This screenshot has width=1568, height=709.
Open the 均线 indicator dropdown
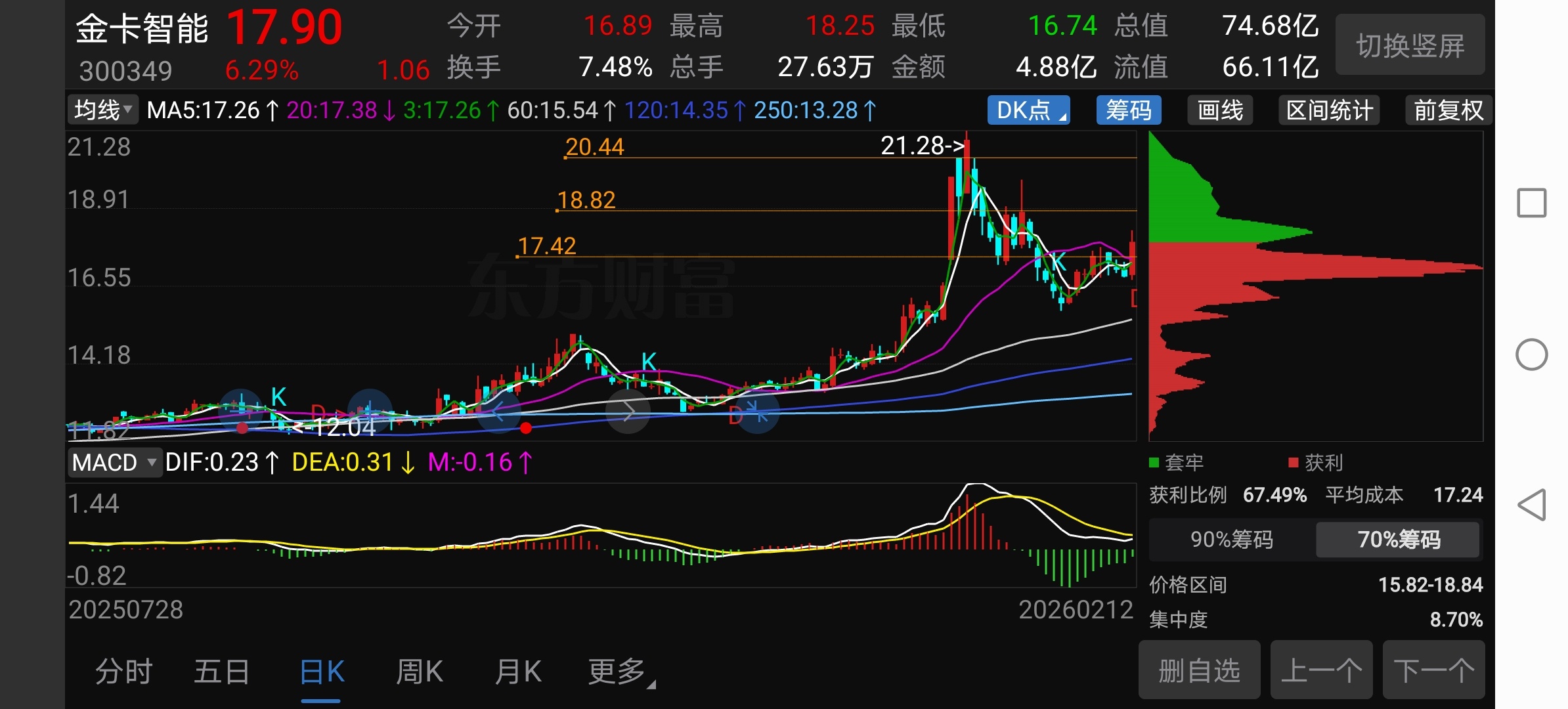103,110
